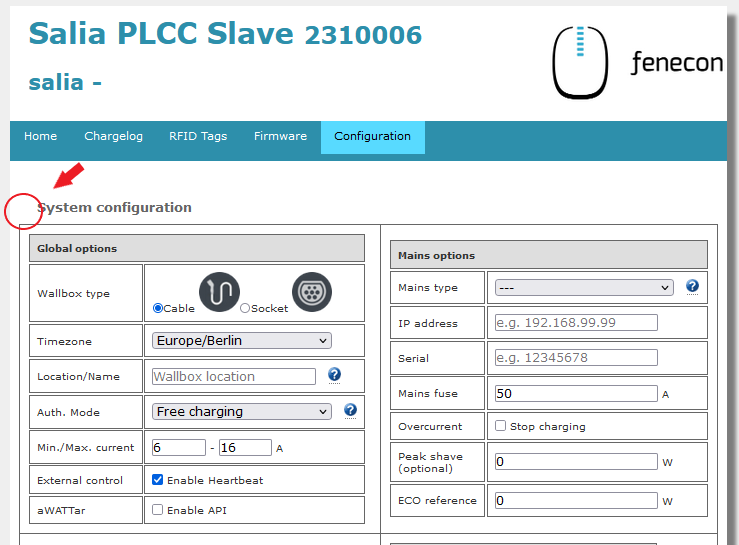The width and height of the screenshot is (739, 545).
Task: Show help for Location/Name
Action: [334, 375]
